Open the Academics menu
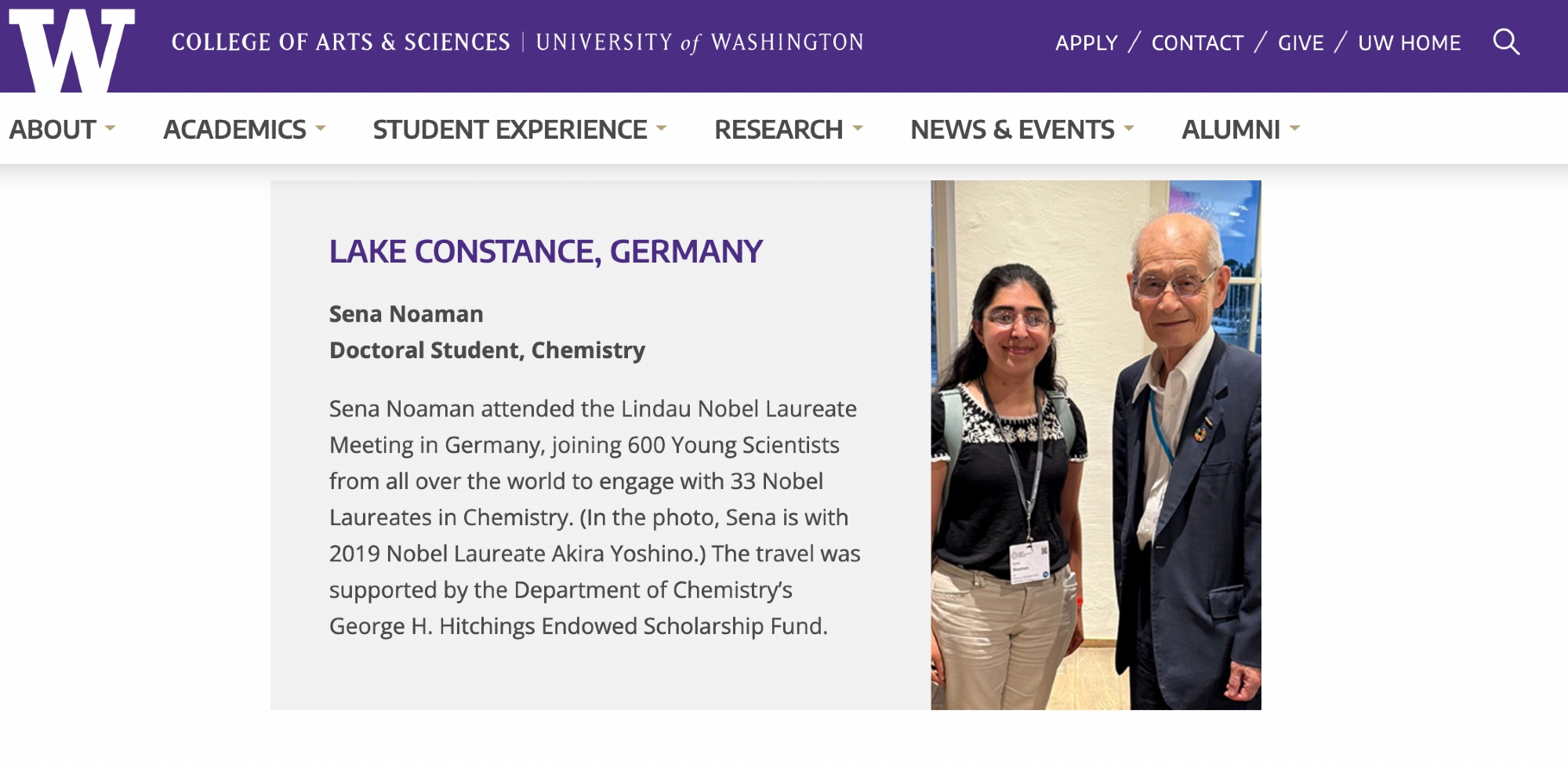1568x765 pixels. click(x=234, y=129)
